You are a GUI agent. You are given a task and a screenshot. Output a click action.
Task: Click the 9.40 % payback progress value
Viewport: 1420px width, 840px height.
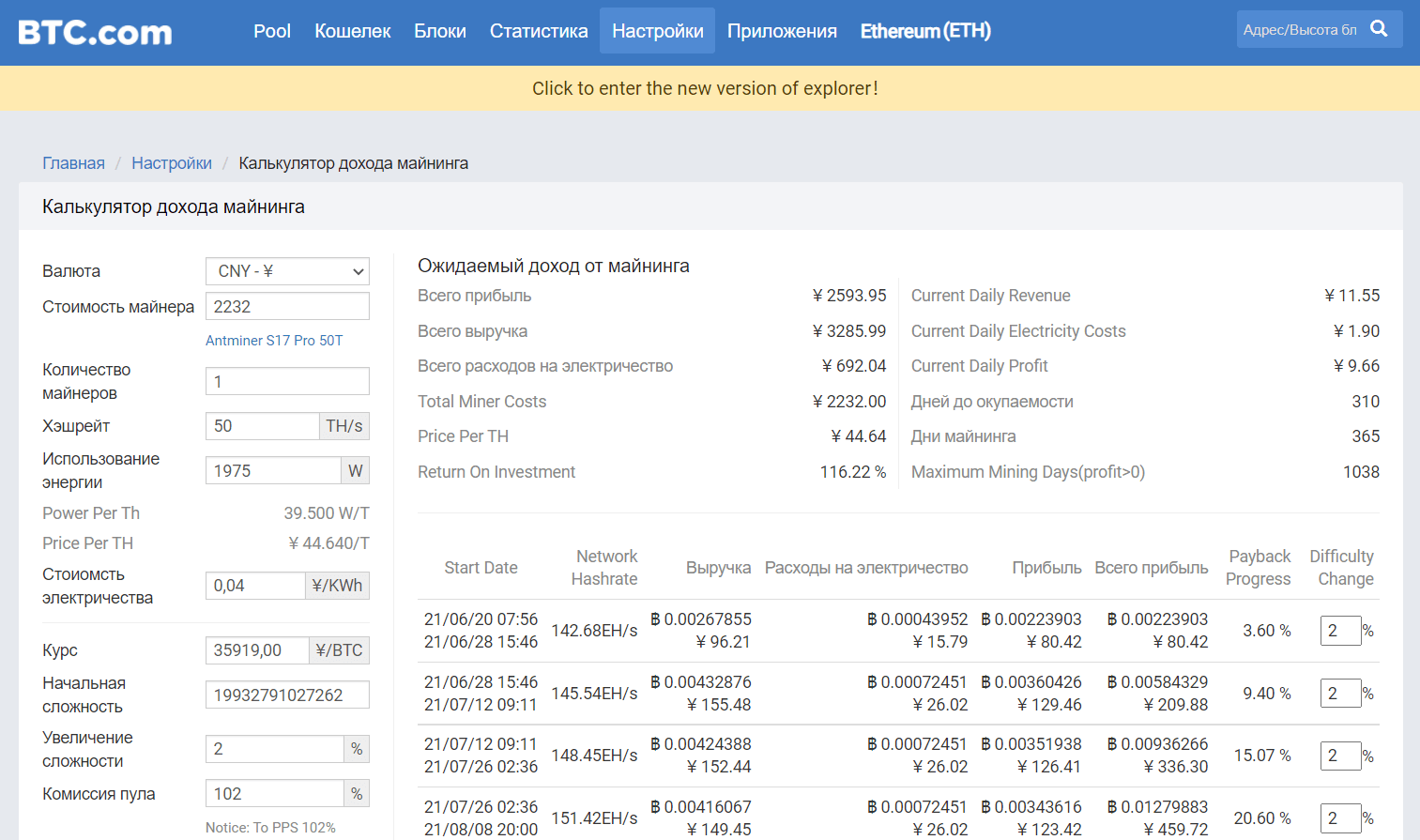pyautogui.click(x=1267, y=694)
